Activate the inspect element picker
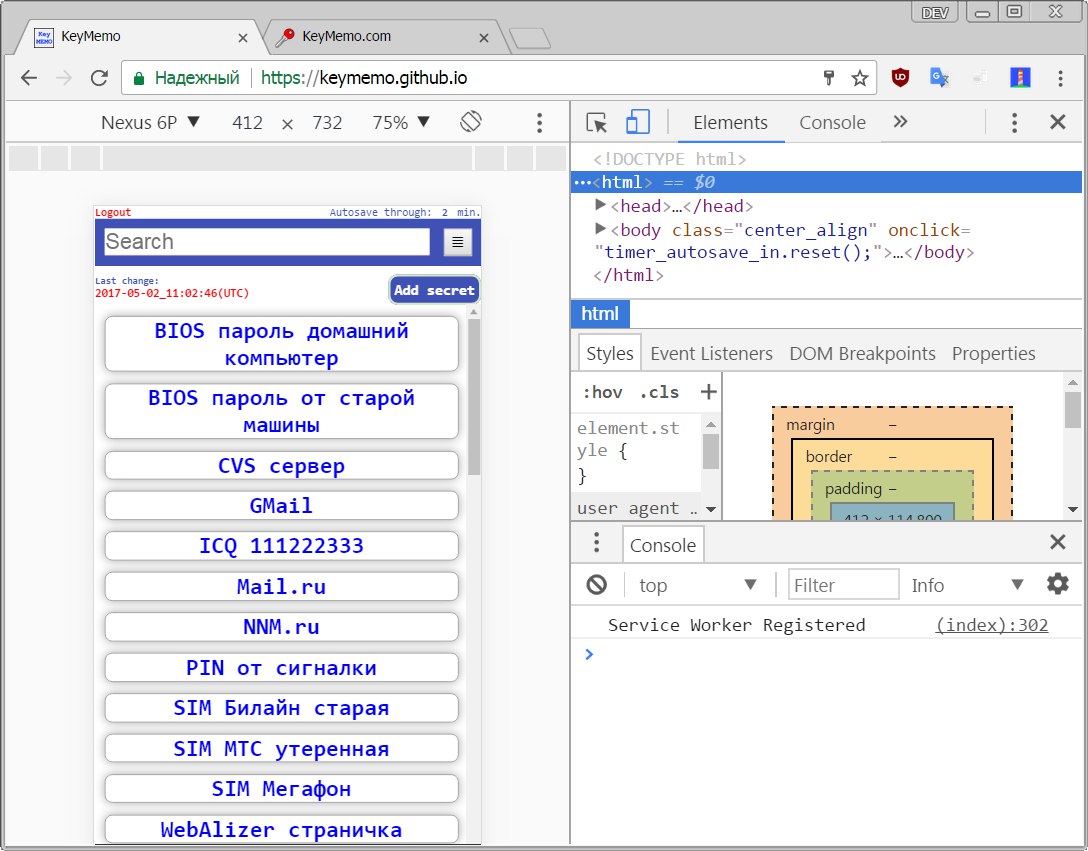 point(597,122)
